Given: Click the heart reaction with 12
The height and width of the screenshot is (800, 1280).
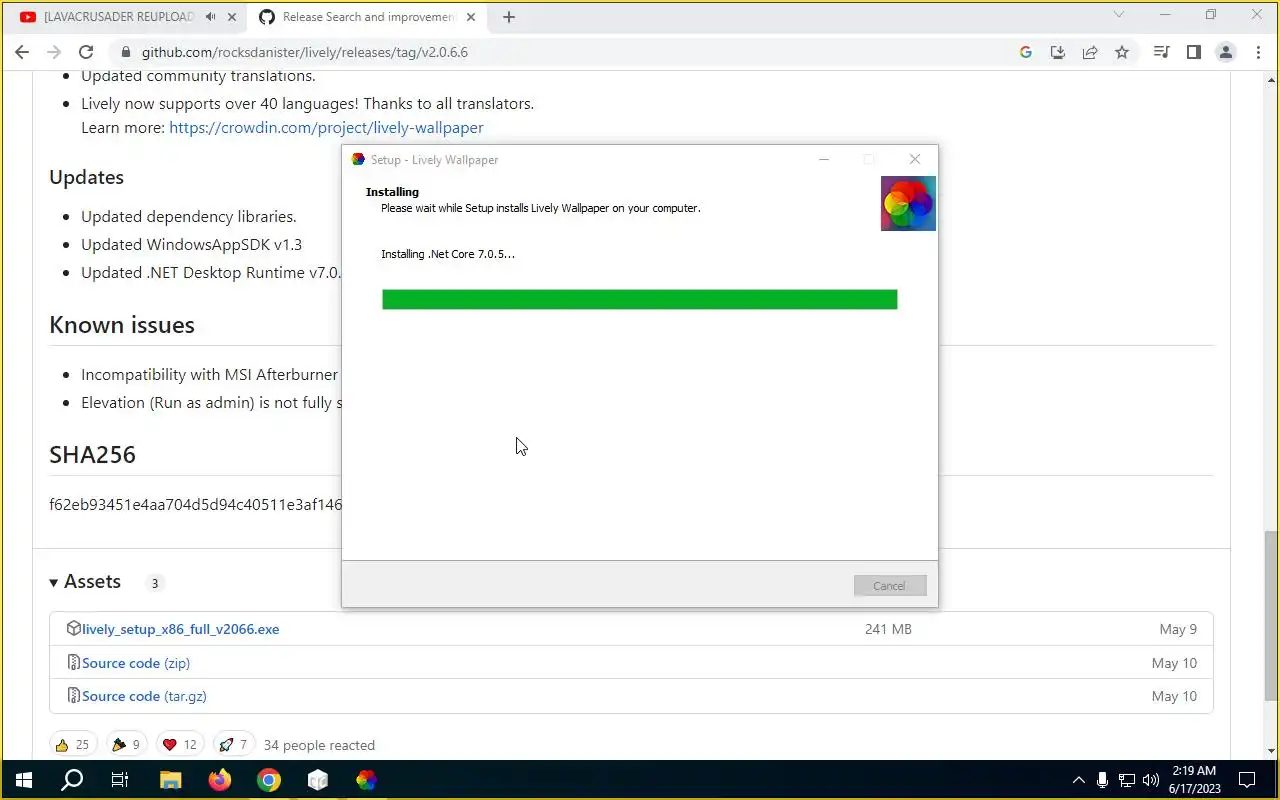Looking at the screenshot, I should 180,745.
